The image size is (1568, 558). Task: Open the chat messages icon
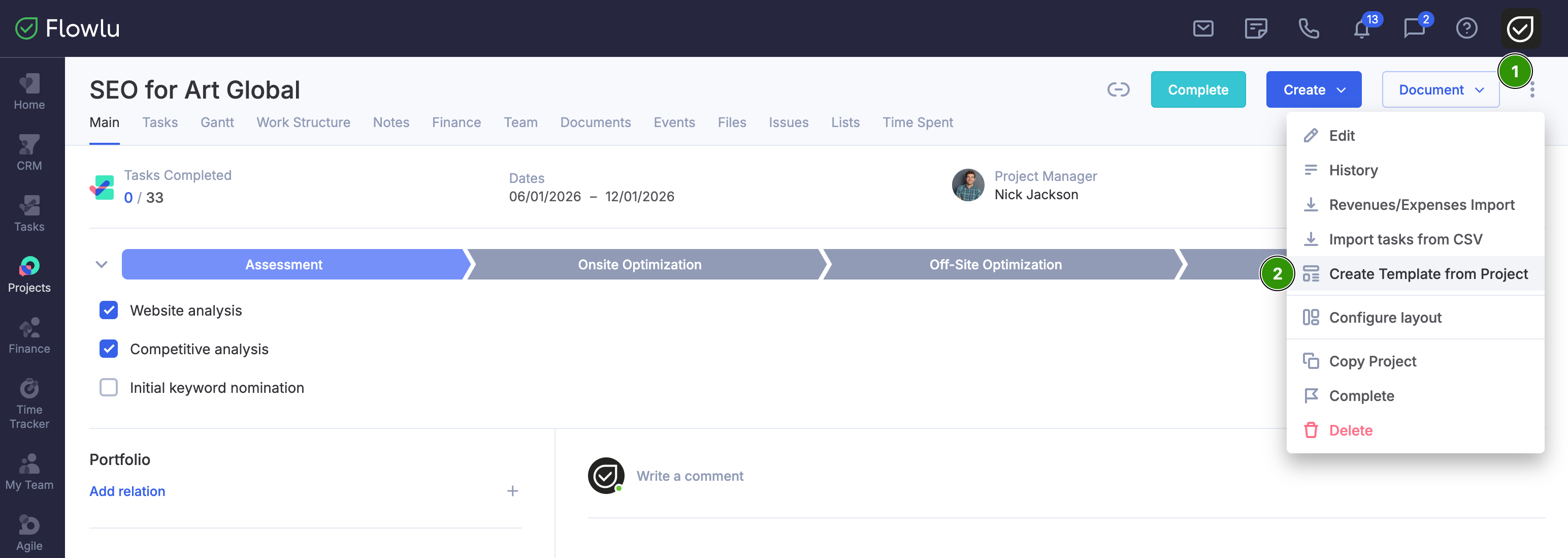(1414, 28)
